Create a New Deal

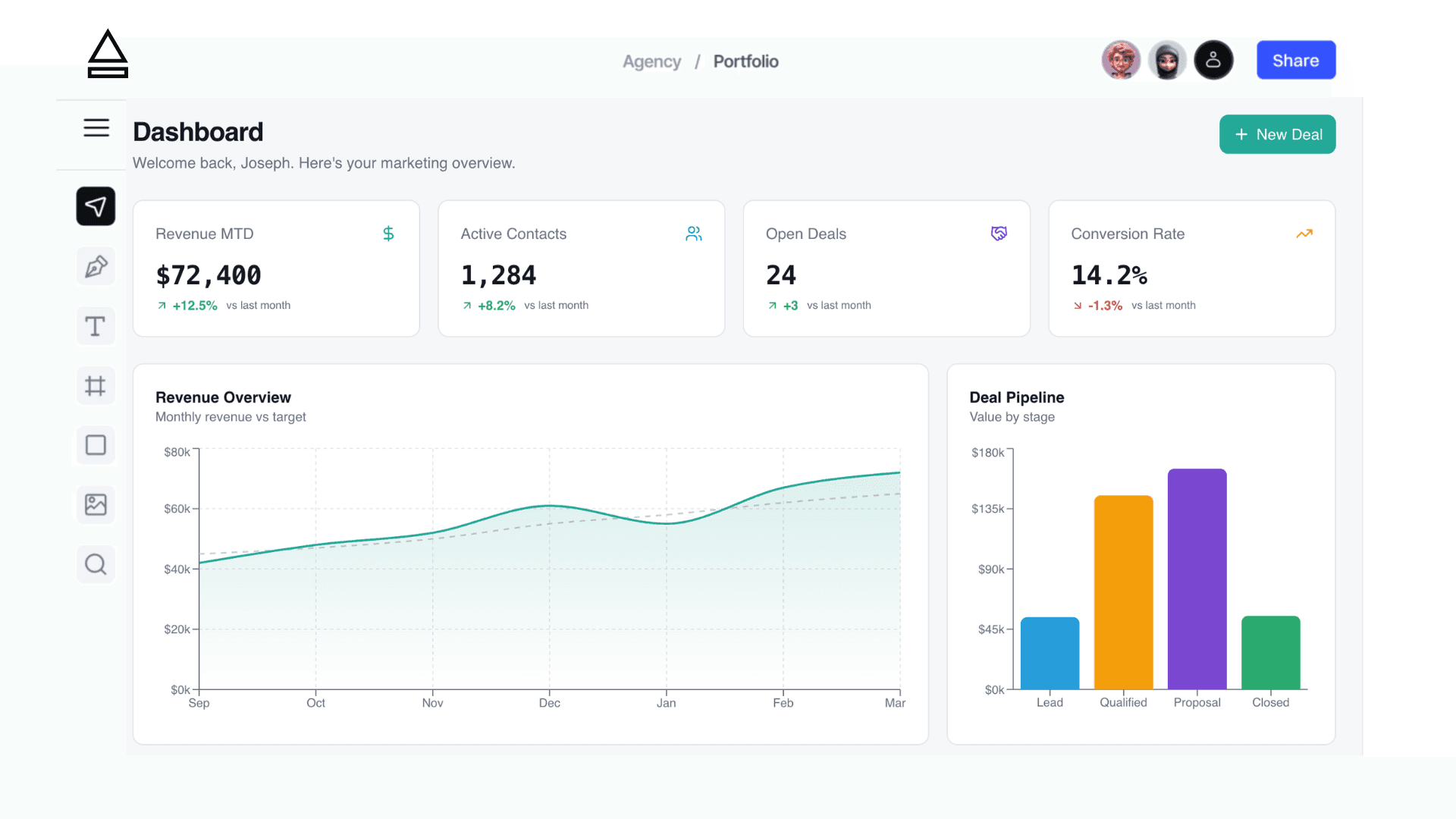1277,134
